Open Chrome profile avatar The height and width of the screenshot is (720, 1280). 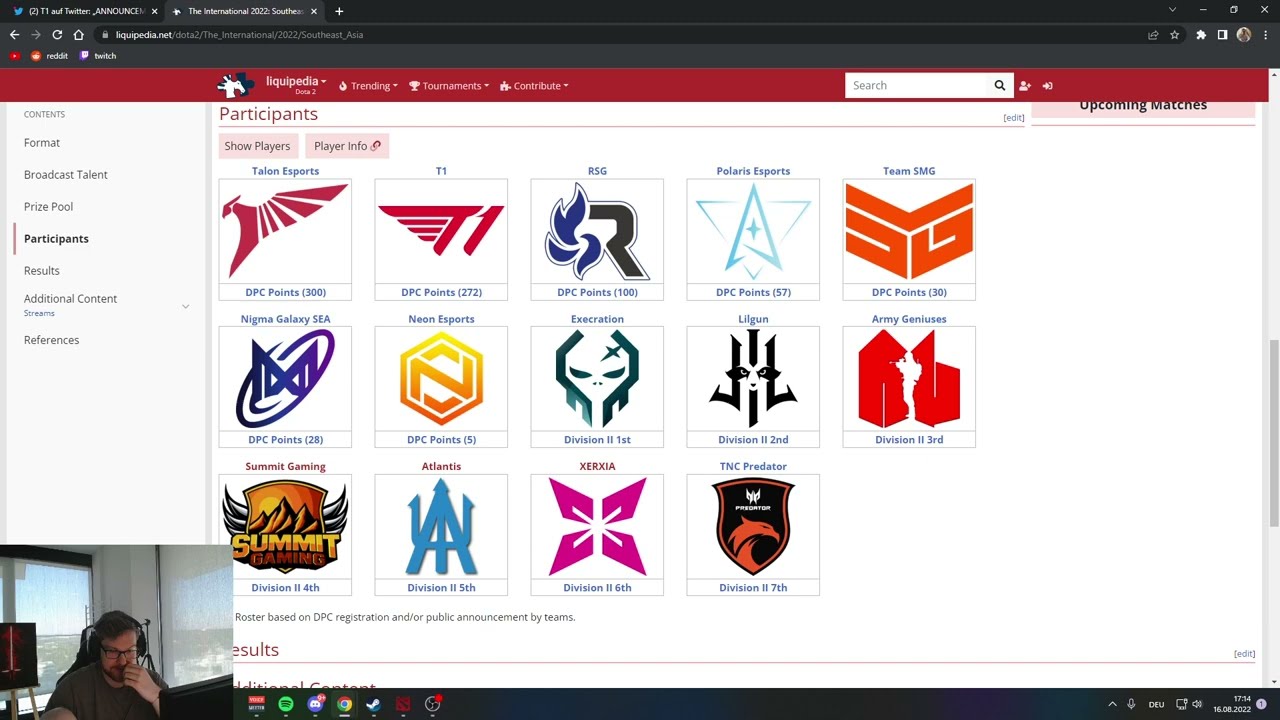point(1243,35)
